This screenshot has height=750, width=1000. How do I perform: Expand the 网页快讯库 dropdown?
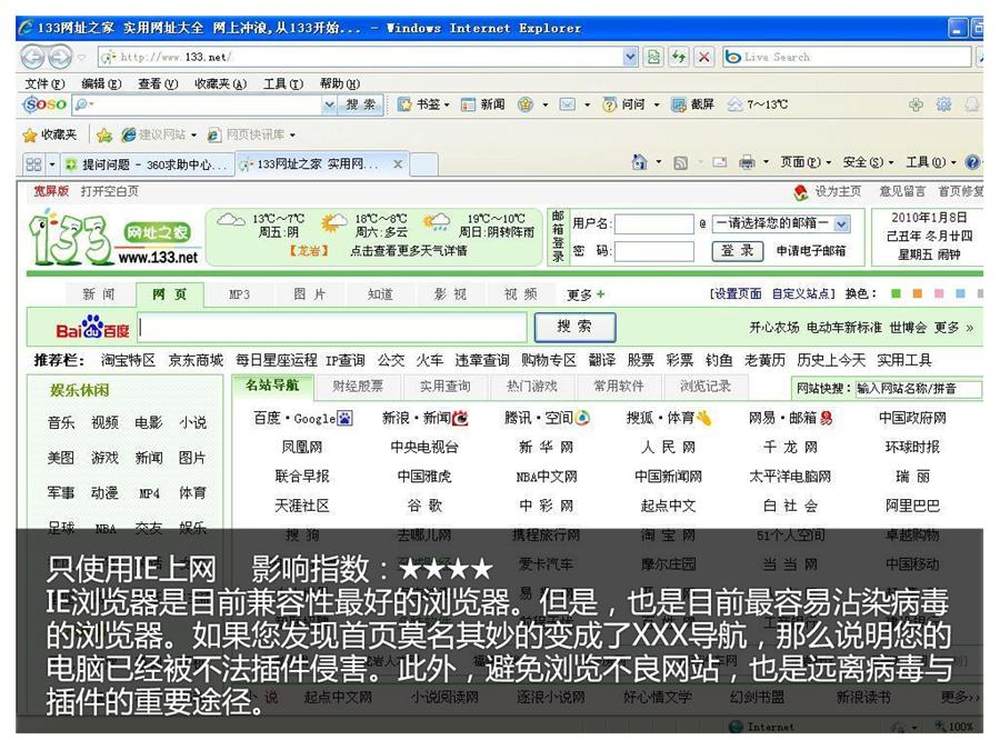pos(293,135)
